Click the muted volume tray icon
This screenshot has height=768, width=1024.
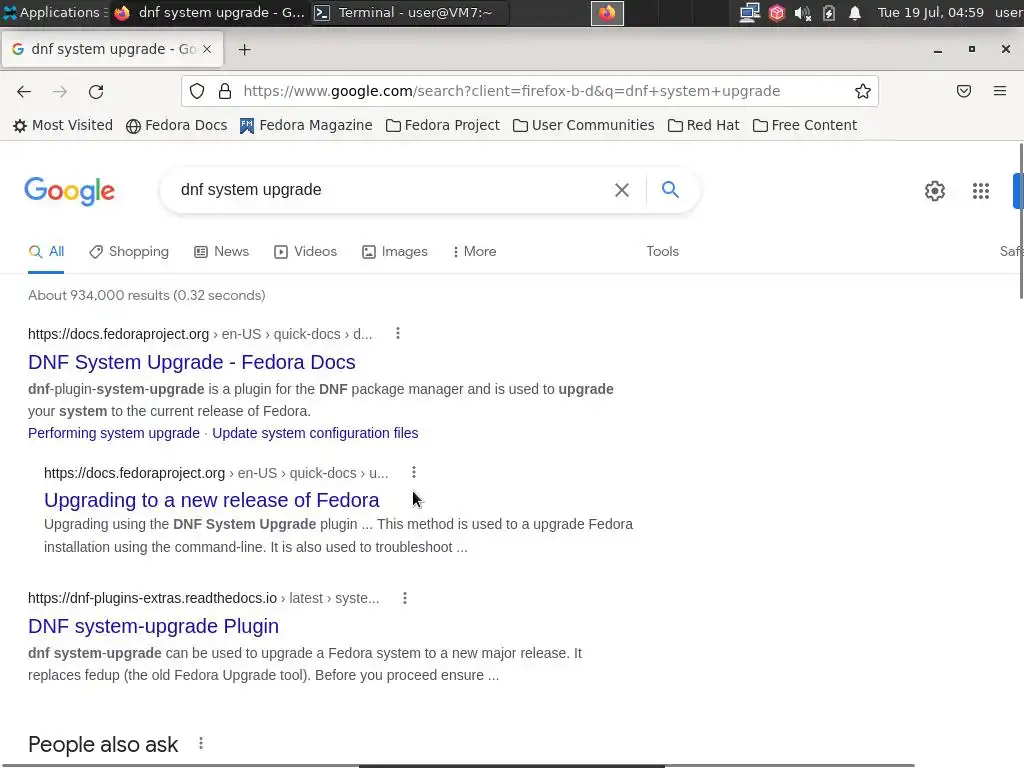coord(803,13)
